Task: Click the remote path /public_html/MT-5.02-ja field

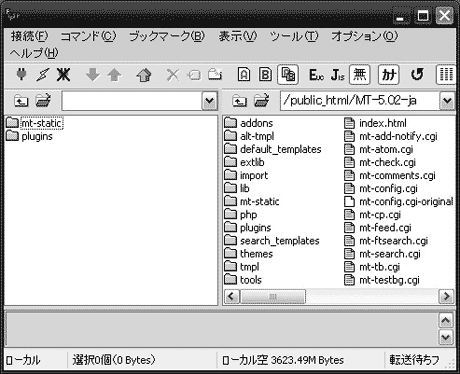Action: click(x=360, y=101)
